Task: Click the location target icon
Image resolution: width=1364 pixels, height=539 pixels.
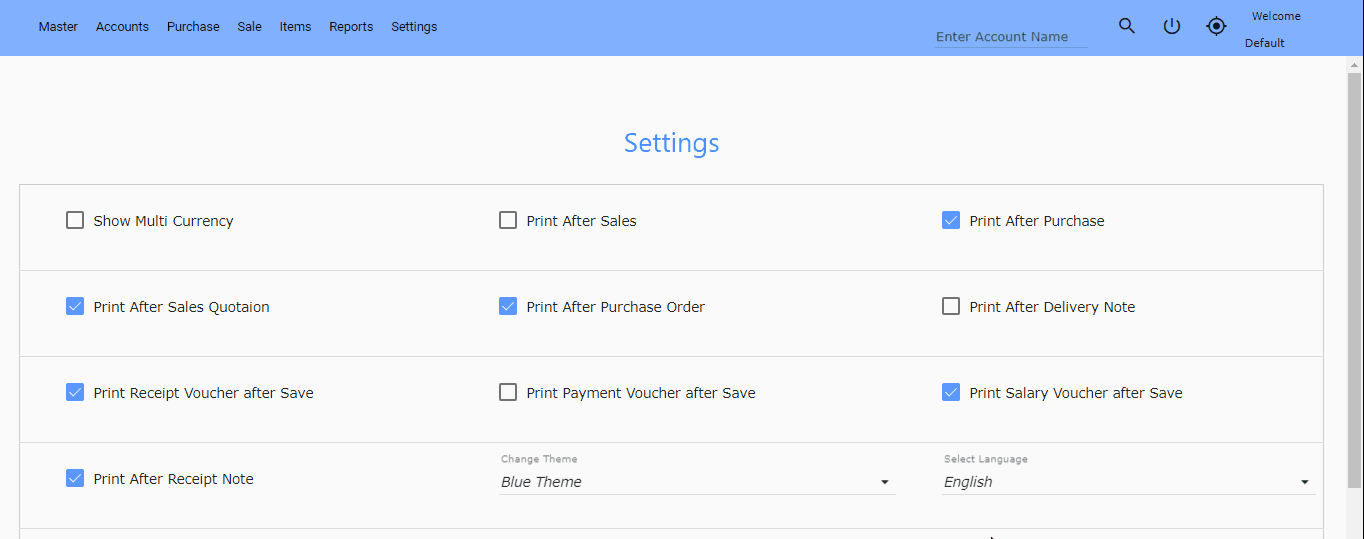Action: pos(1216,27)
